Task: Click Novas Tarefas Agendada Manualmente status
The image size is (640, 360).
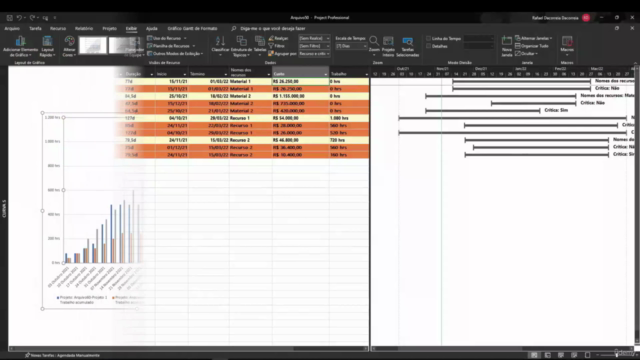Action: [x=62, y=356]
